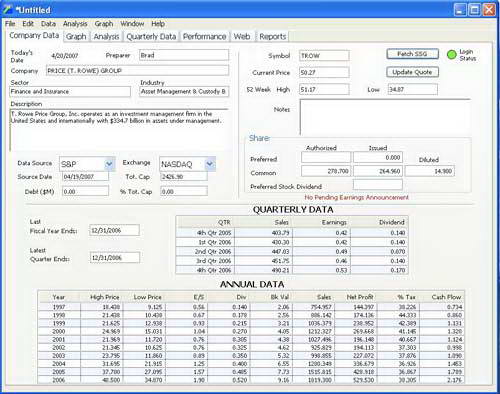Open the Analysis menu
The height and width of the screenshot is (394, 500).
[x=75, y=24]
